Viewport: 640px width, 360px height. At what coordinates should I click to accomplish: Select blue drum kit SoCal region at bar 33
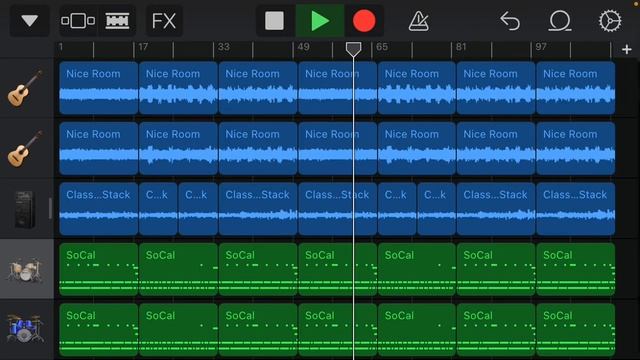(258, 329)
